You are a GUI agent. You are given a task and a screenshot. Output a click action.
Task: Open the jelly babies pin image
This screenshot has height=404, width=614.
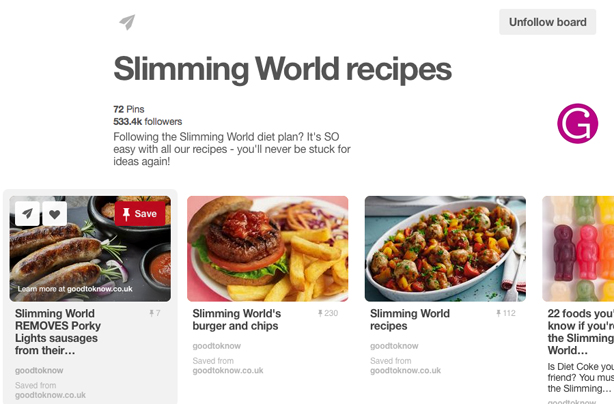coord(578,249)
